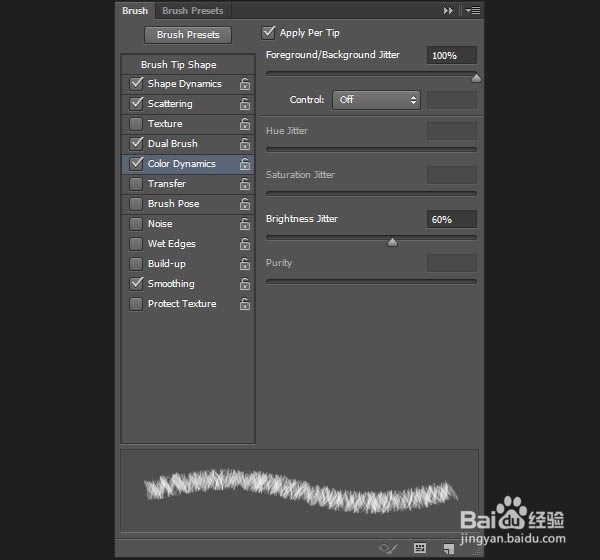Enable Texture checkbox
This screenshot has width=600, height=560.
pos(136,124)
